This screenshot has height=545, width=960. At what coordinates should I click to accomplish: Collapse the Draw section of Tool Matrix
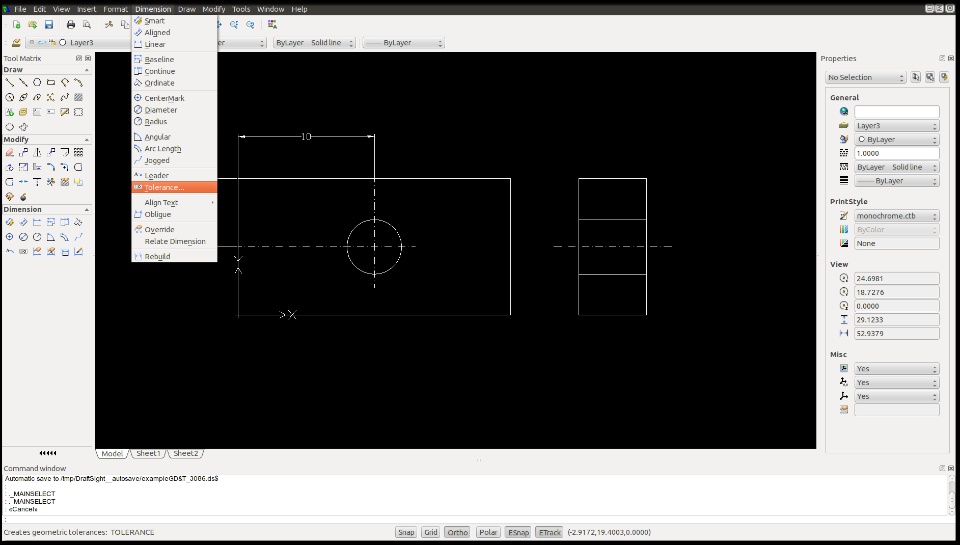[x=86, y=70]
